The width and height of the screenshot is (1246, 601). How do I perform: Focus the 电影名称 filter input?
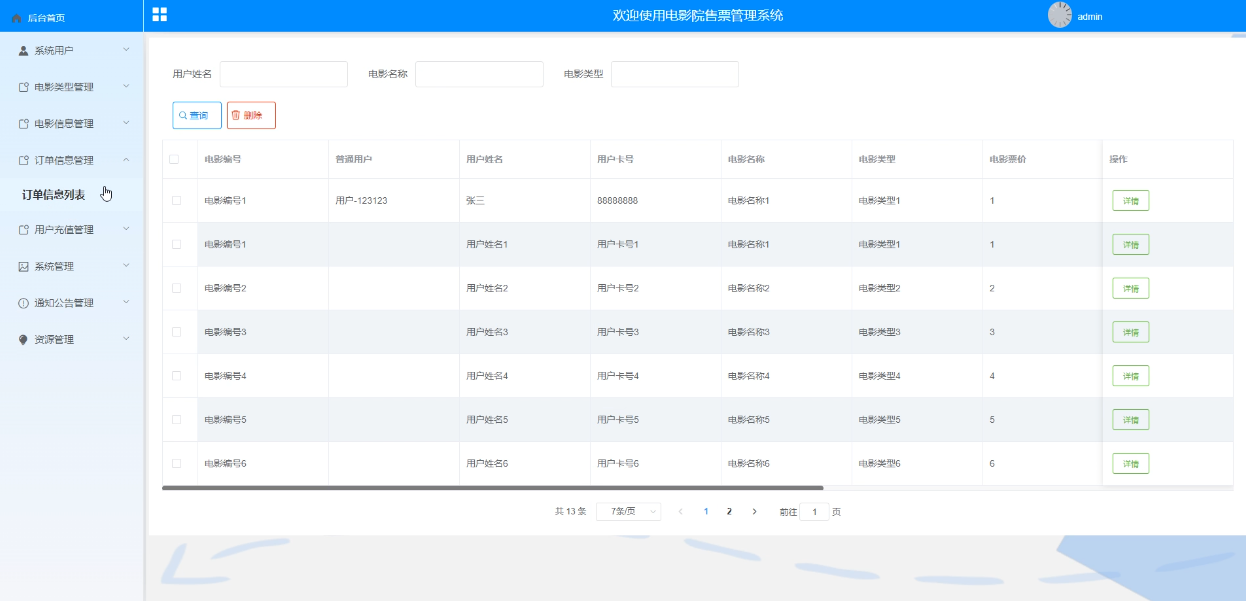pyautogui.click(x=479, y=74)
